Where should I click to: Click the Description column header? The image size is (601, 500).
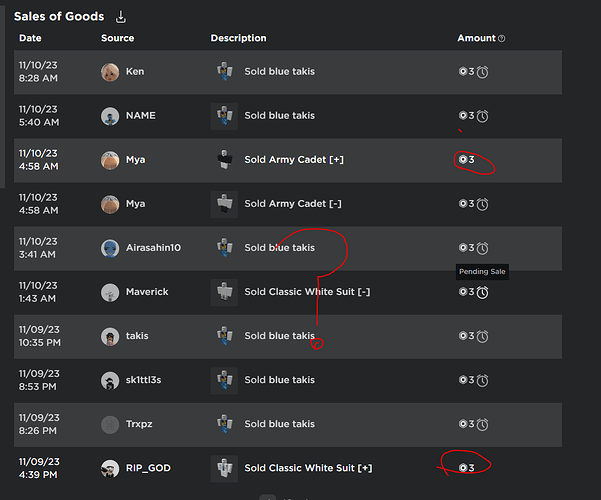pyautogui.click(x=238, y=38)
